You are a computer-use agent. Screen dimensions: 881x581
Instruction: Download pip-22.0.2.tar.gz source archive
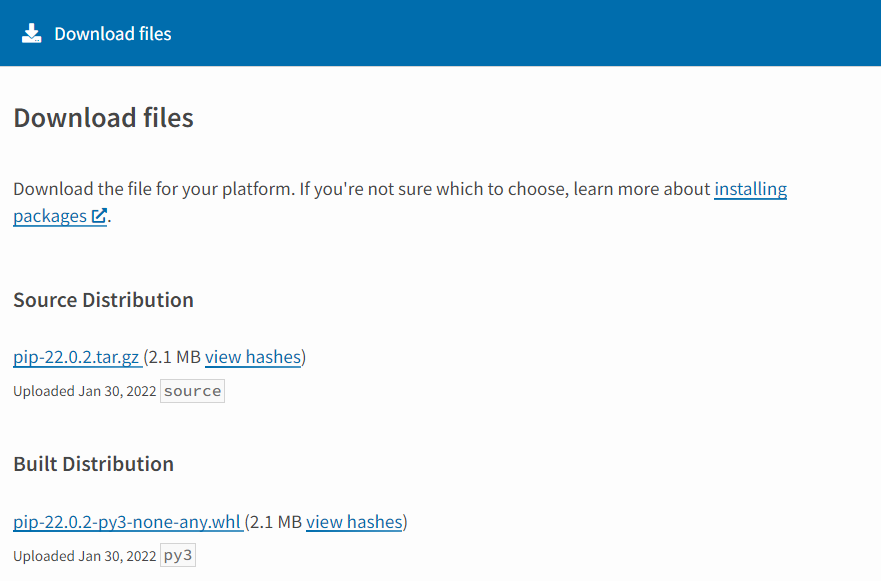tap(76, 357)
